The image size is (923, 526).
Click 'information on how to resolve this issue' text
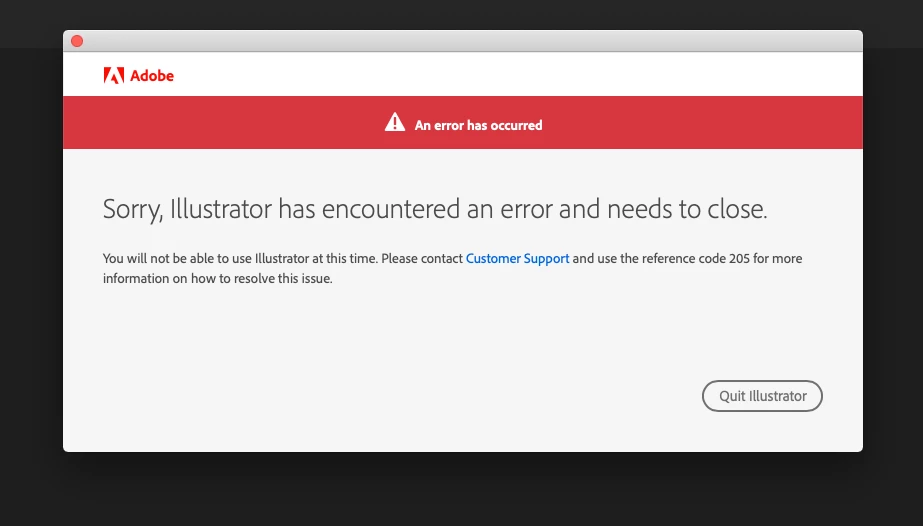(218, 278)
